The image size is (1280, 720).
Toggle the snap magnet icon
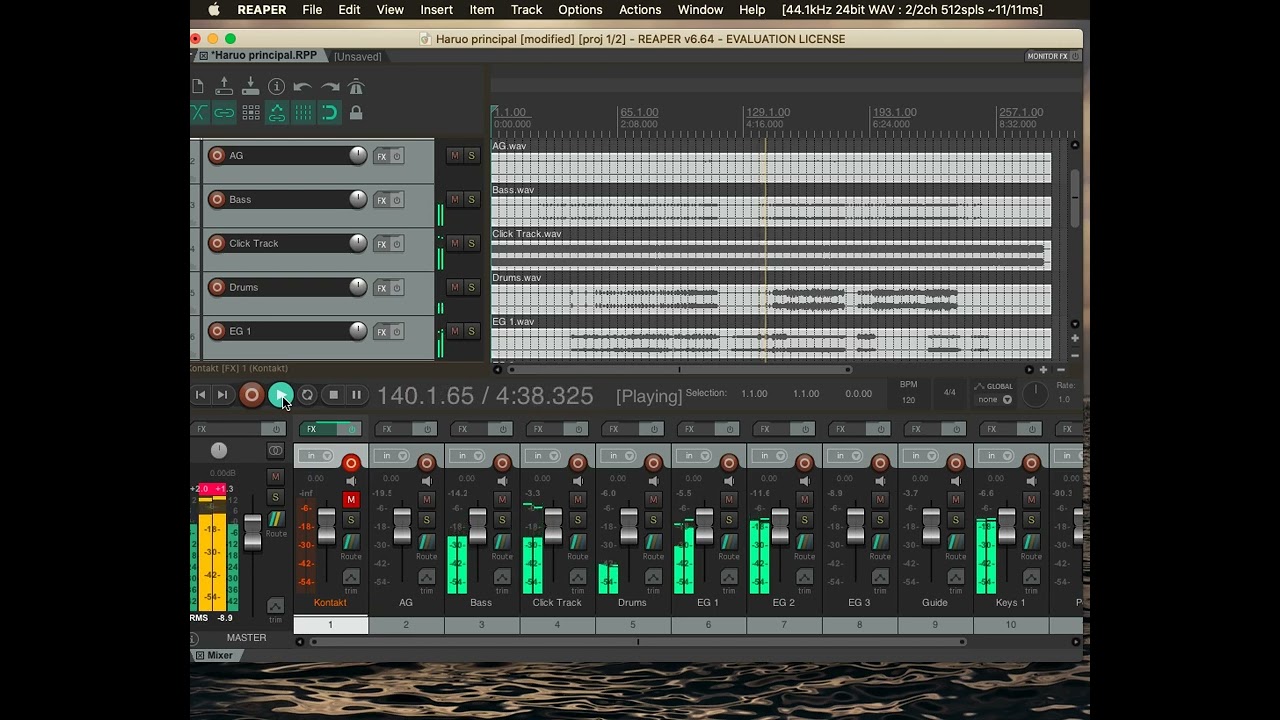tap(329, 113)
